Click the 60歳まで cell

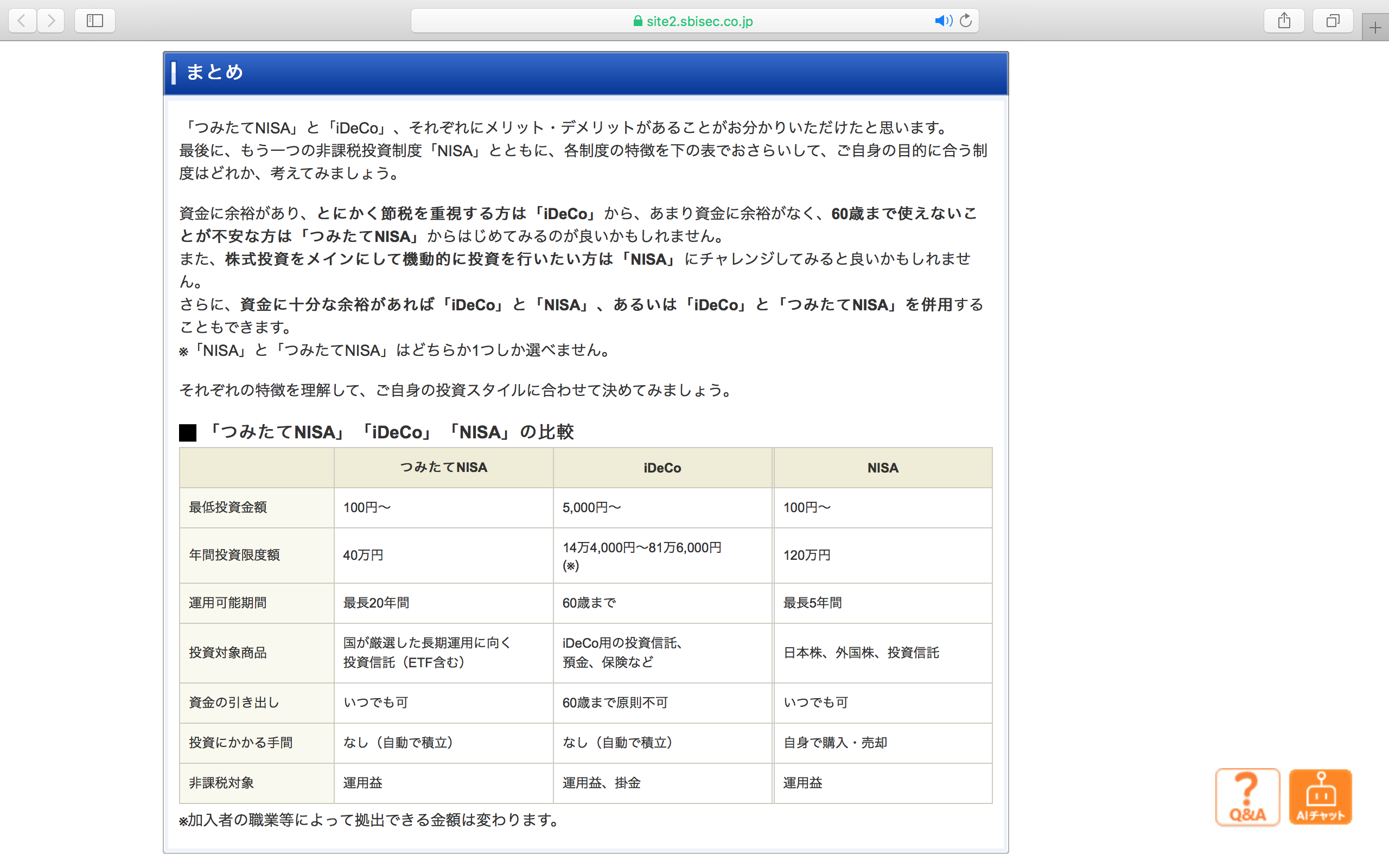tap(662, 603)
